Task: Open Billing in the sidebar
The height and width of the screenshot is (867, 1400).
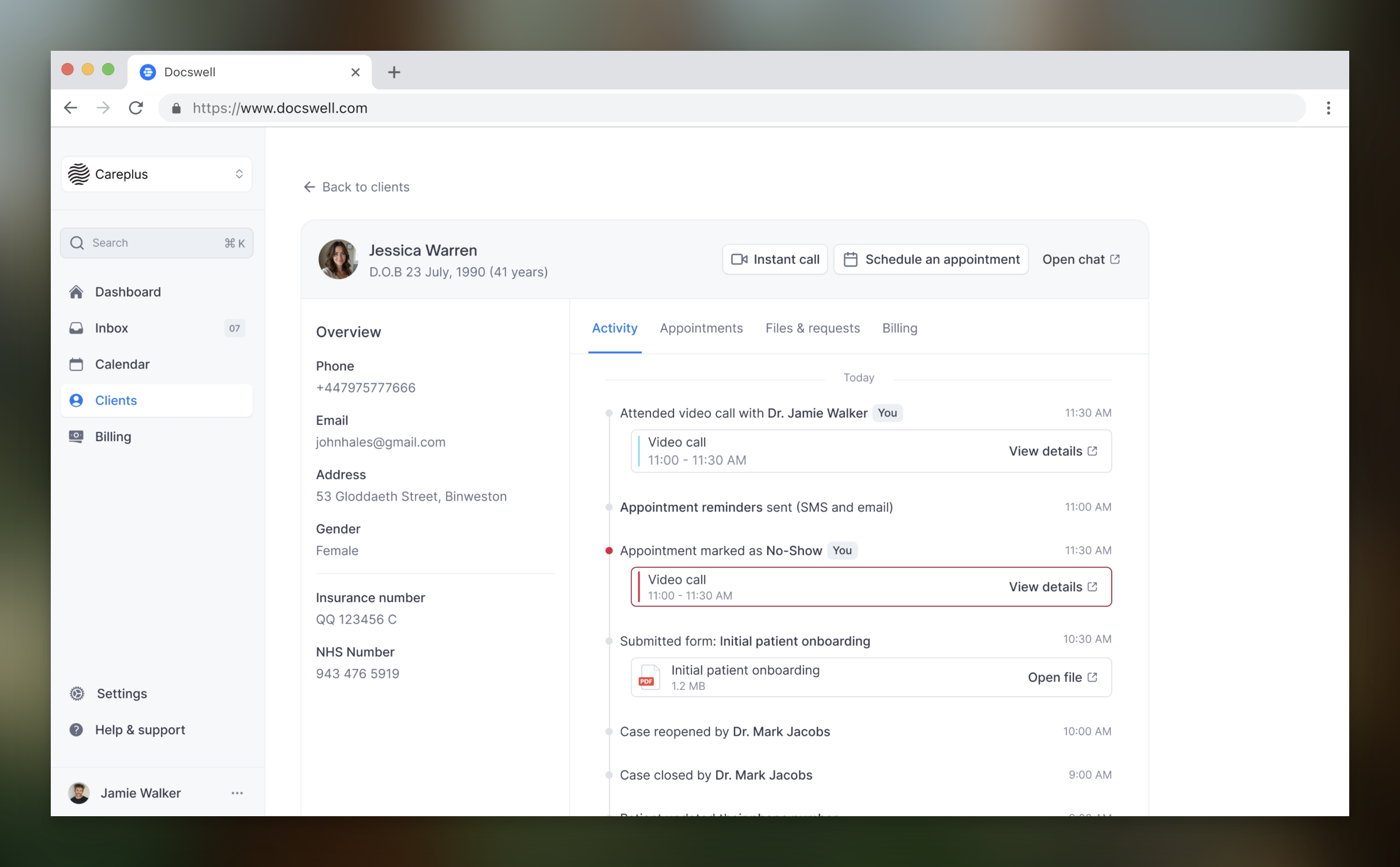Action: [156, 437]
